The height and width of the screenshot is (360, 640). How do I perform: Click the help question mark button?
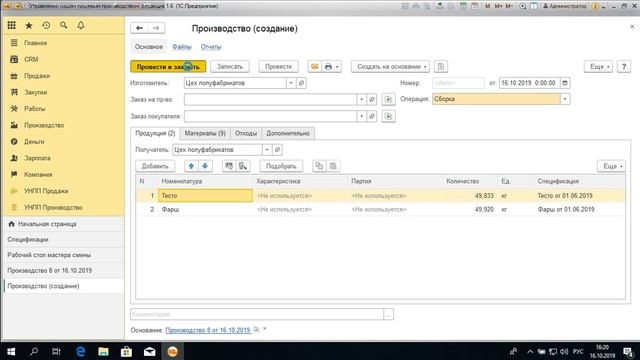624,67
